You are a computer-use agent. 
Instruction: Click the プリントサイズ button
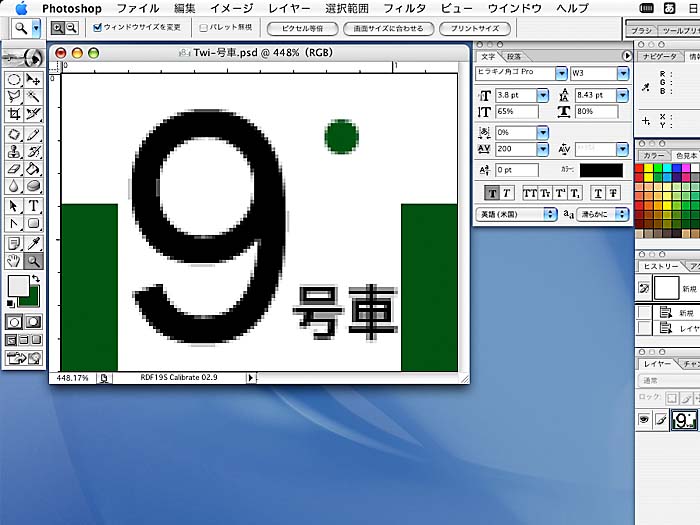(475, 29)
